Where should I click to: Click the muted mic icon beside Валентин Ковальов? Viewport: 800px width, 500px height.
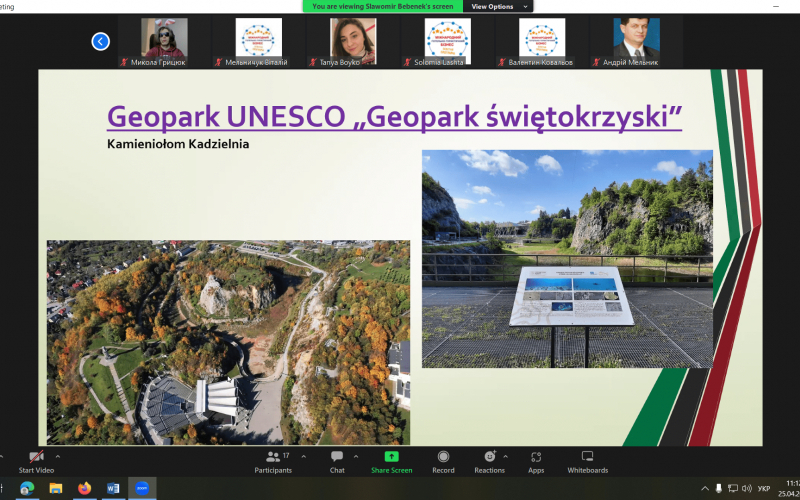(502, 62)
